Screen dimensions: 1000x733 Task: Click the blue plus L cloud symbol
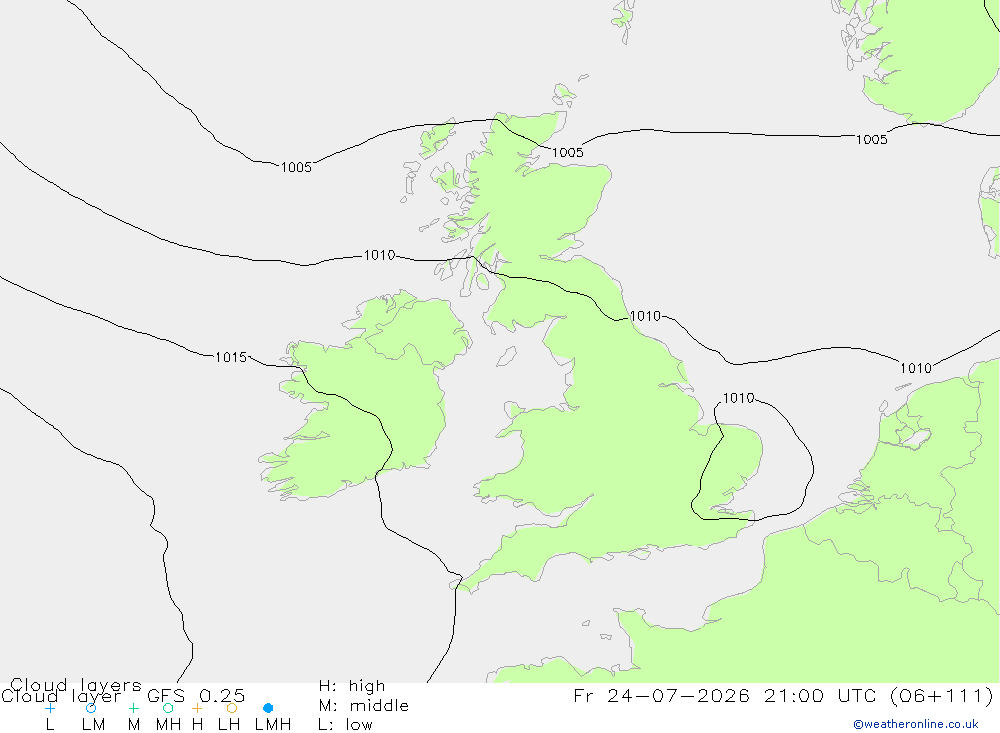[50, 708]
